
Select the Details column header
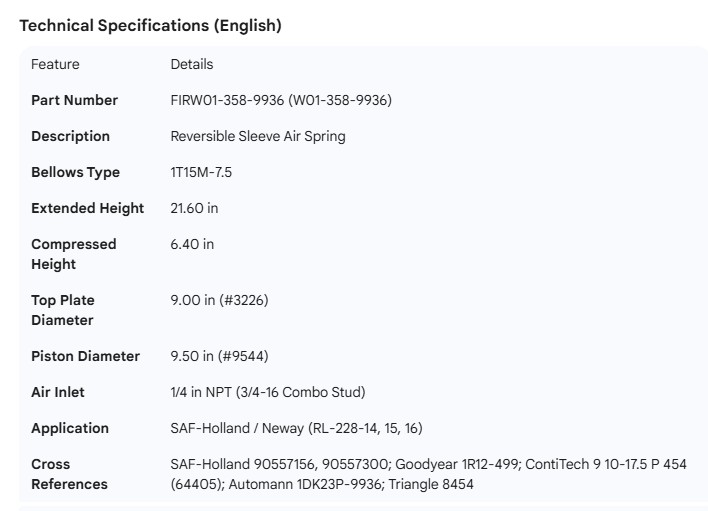click(x=192, y=64)
